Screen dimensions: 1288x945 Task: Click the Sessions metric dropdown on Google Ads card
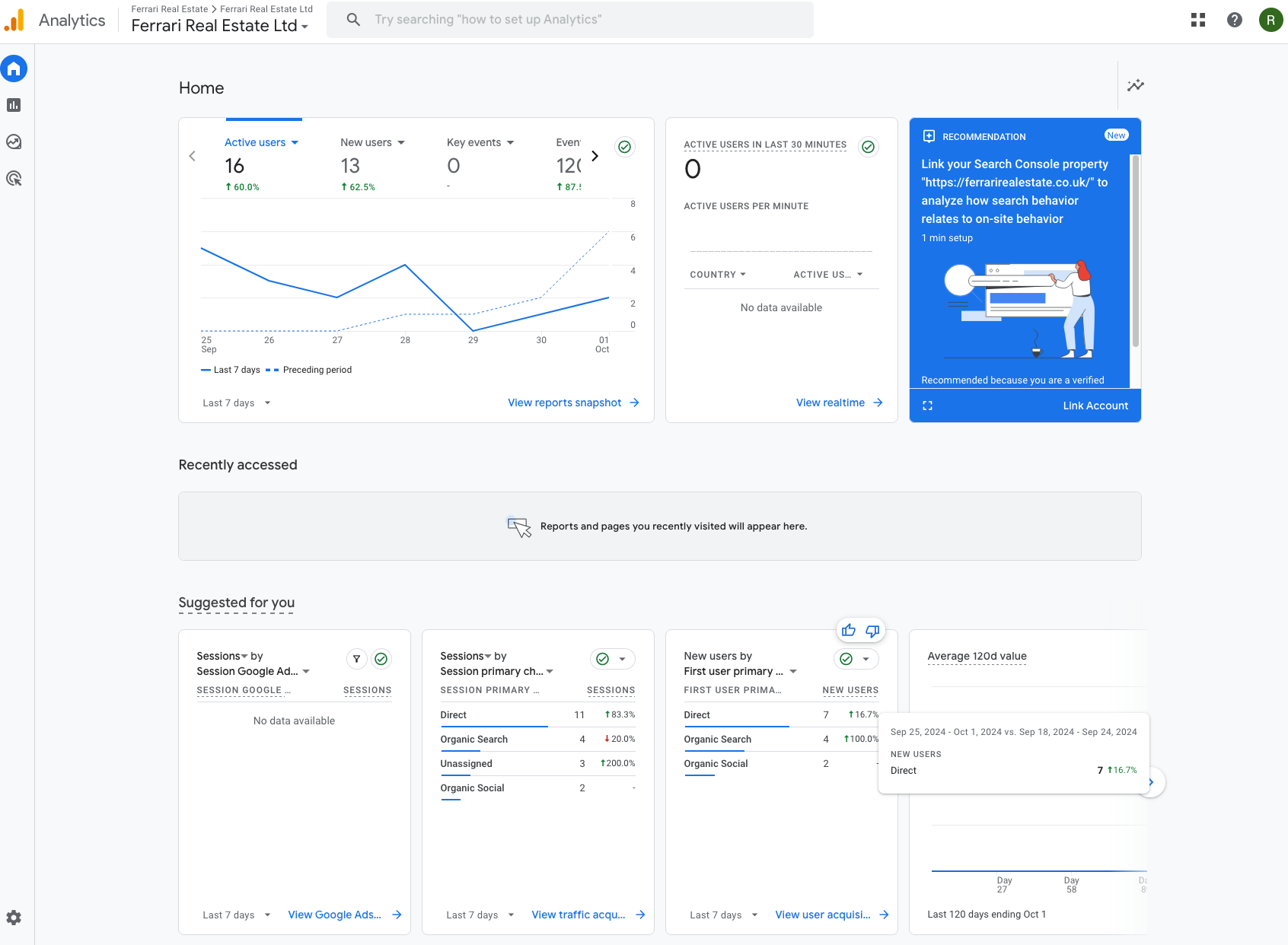[222, 656]
